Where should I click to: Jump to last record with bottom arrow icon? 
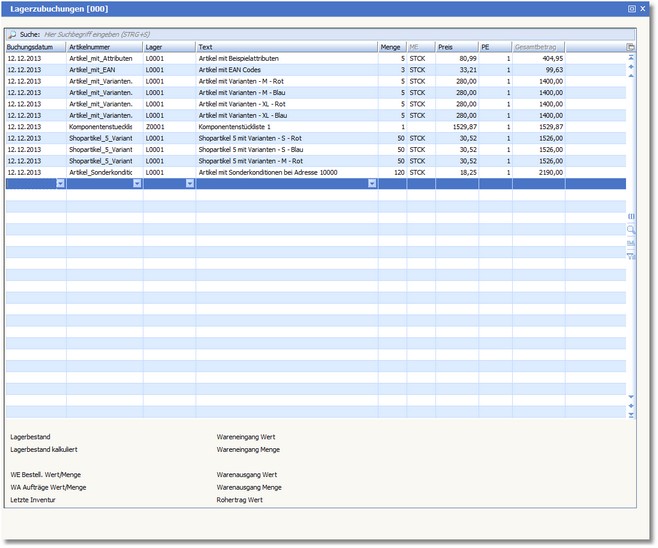[630, 414]
